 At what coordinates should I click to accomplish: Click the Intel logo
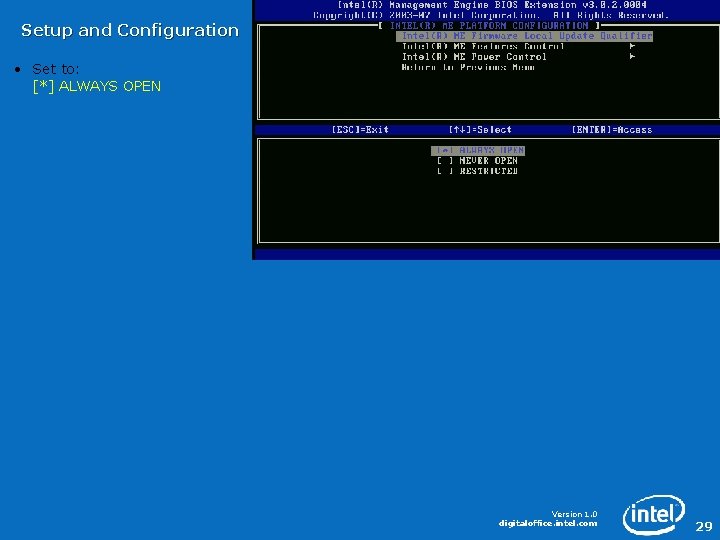click(654, 514)
